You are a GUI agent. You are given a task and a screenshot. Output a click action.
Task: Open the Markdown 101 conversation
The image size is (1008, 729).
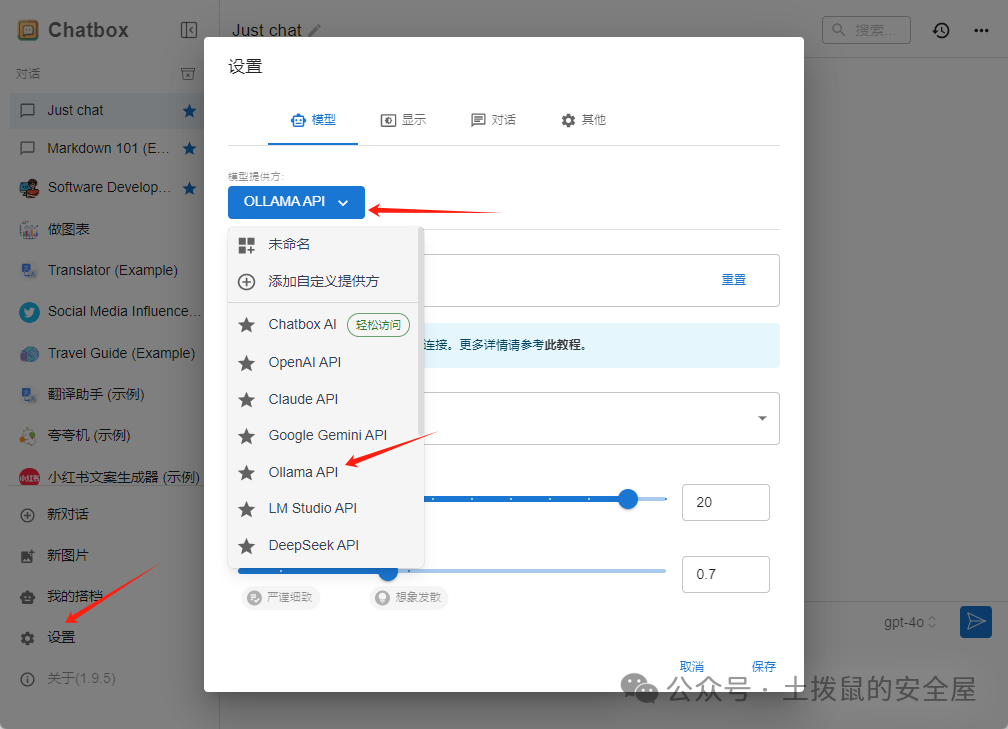click(107, 148)
